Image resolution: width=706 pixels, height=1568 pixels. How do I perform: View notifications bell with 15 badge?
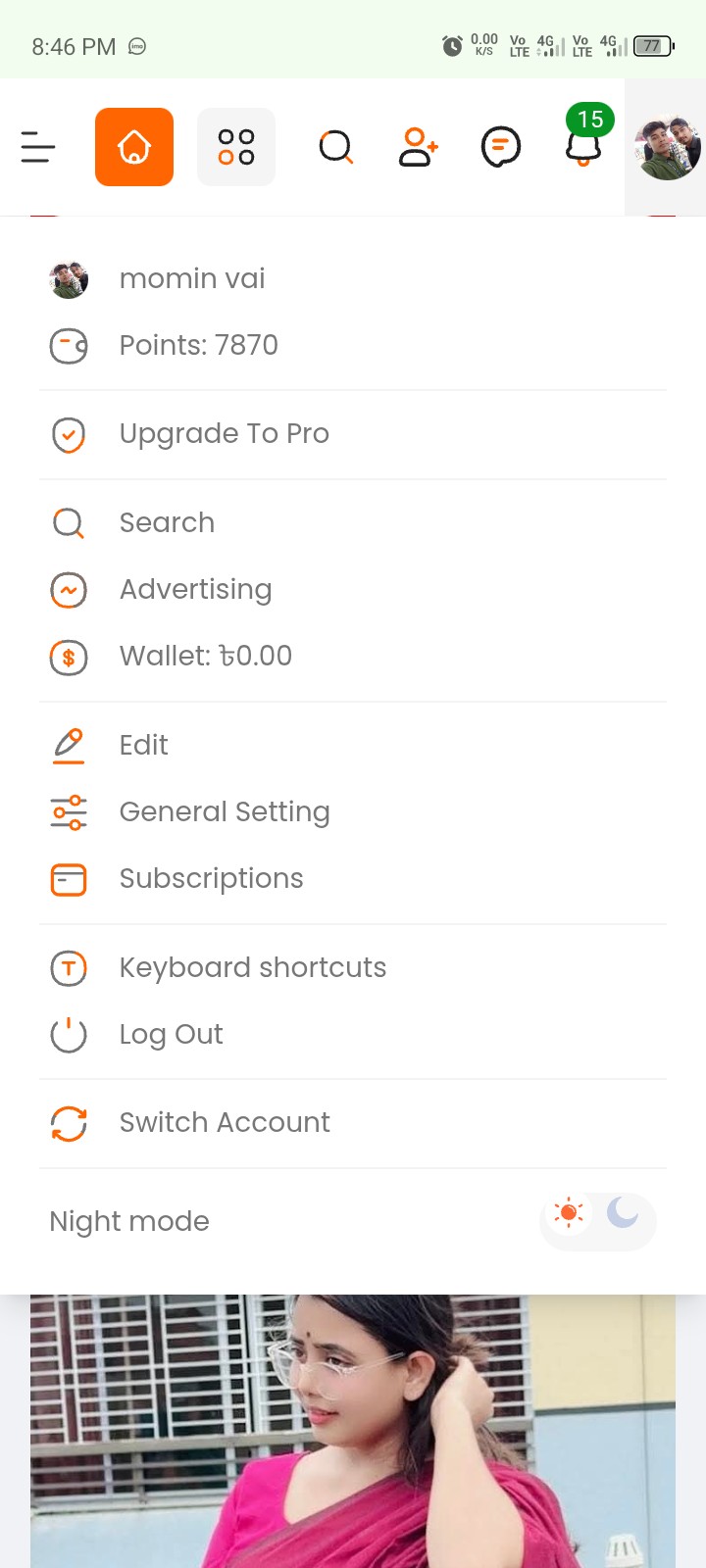point(583,147)
